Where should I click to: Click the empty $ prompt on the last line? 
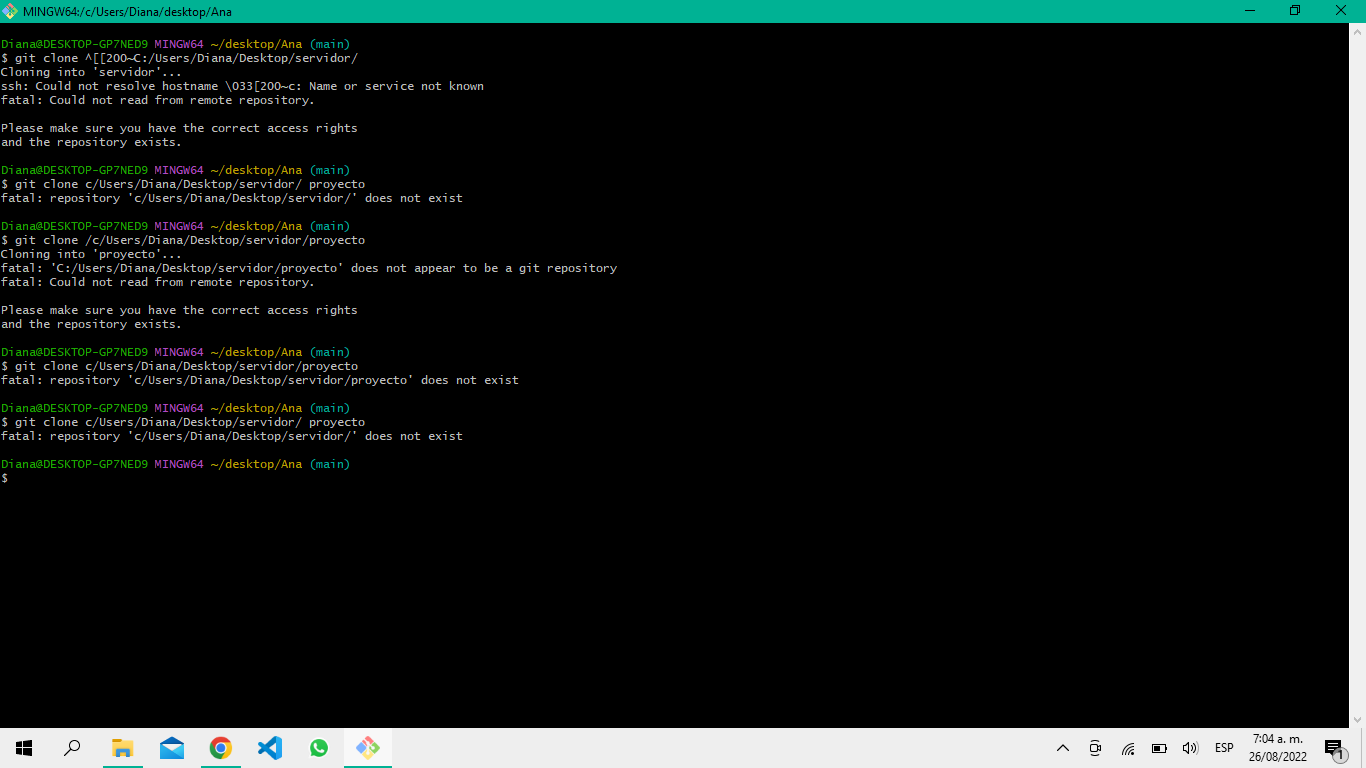[5, 478]
